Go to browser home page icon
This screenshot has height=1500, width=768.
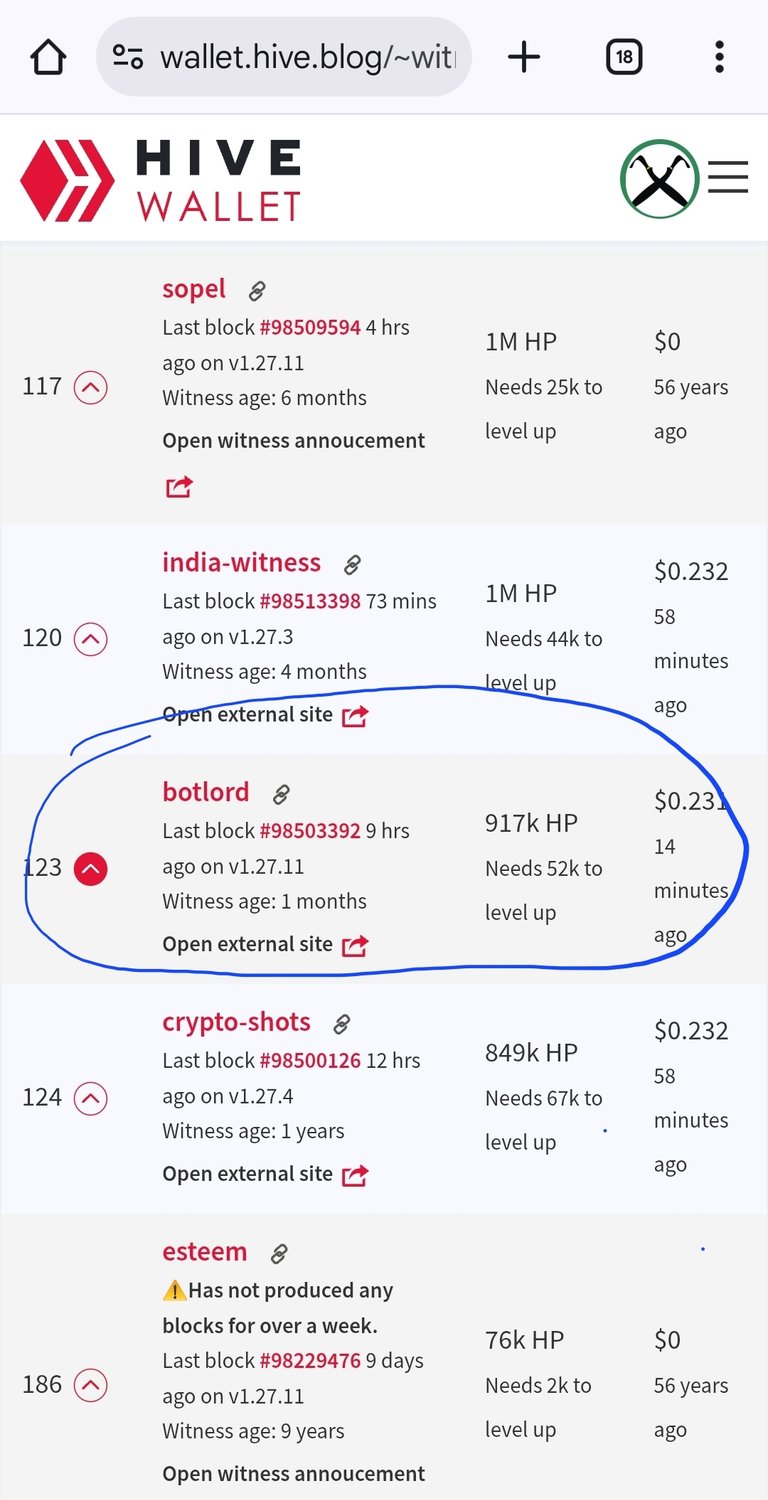[48, 57]
